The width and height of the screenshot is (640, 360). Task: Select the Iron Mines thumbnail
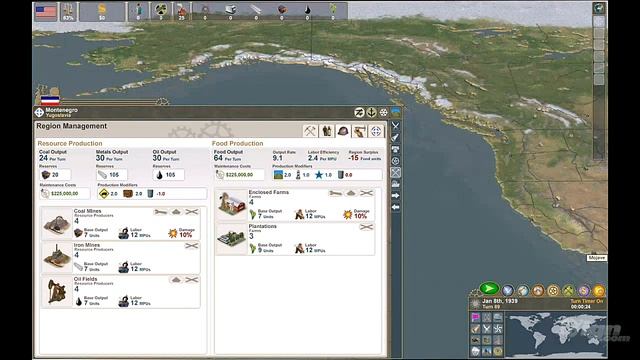[57, 257]
